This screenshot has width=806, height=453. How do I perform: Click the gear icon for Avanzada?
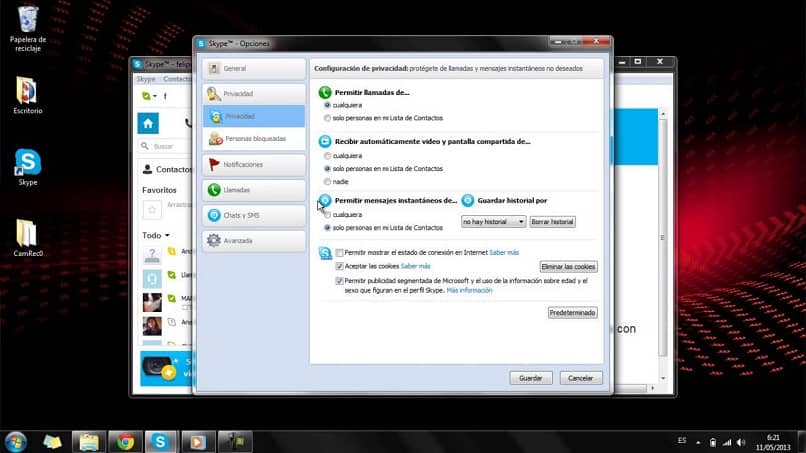click(x=214, y=241)
